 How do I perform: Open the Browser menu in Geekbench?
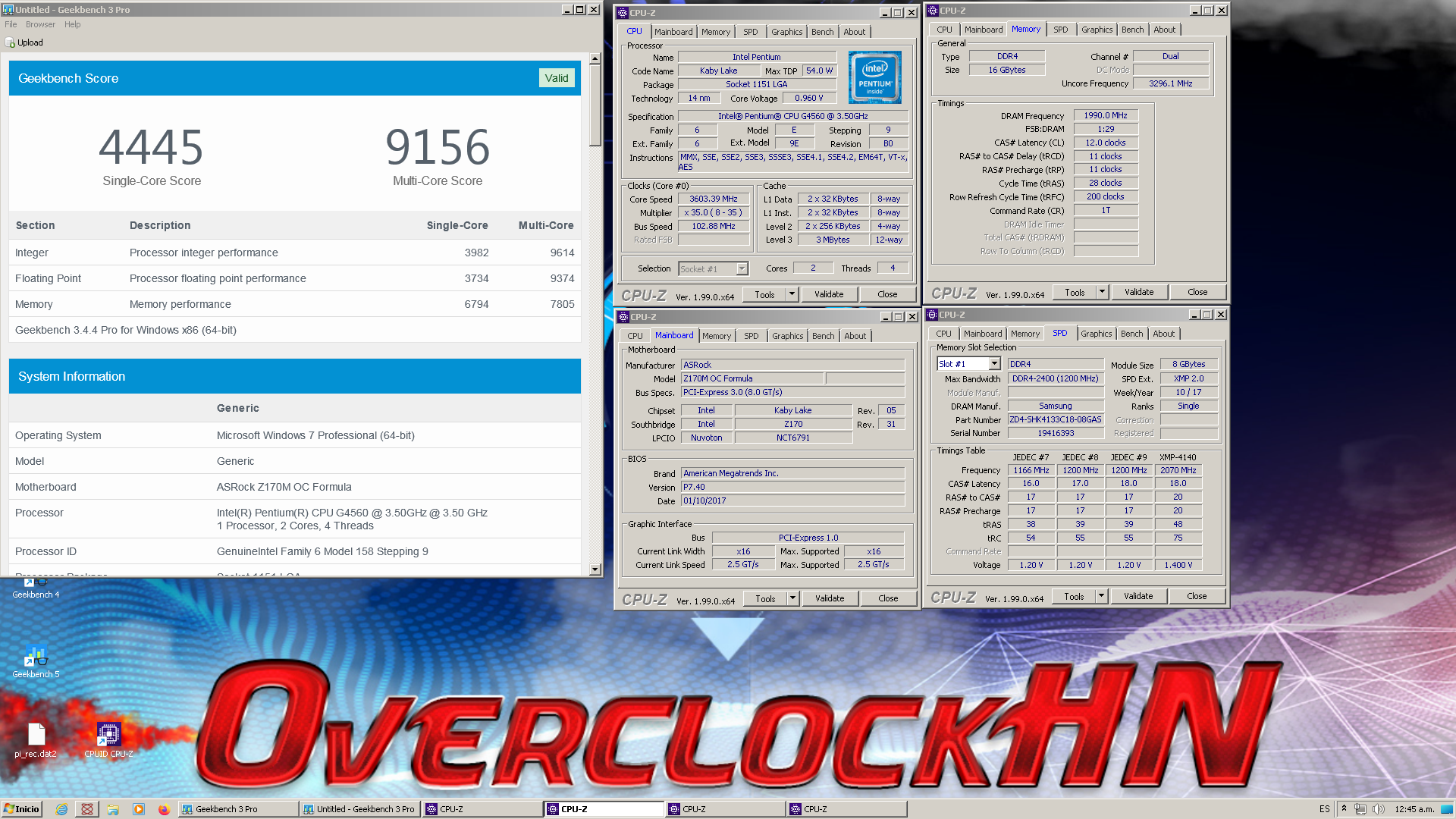[x=40, y=24]
